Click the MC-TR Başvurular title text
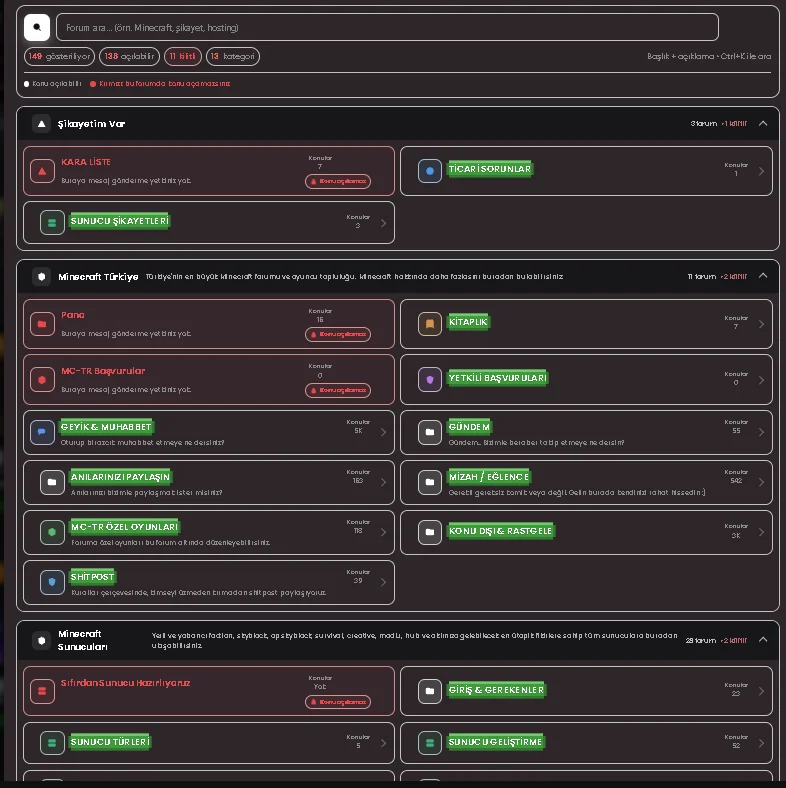This screenshot has width=786, height=788. pyautogui.click(x=103, y=371)
